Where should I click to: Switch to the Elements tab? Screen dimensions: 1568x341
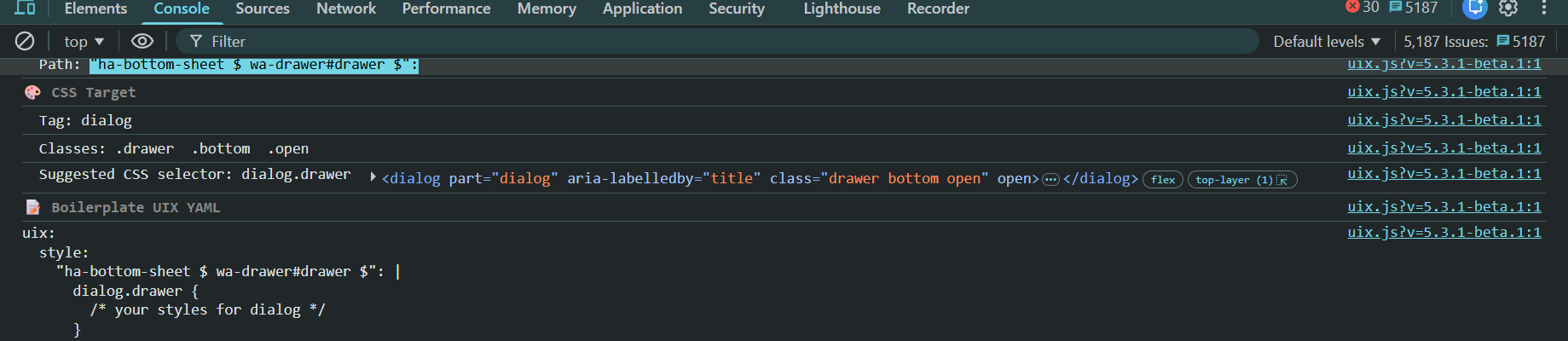pos(95,9)
